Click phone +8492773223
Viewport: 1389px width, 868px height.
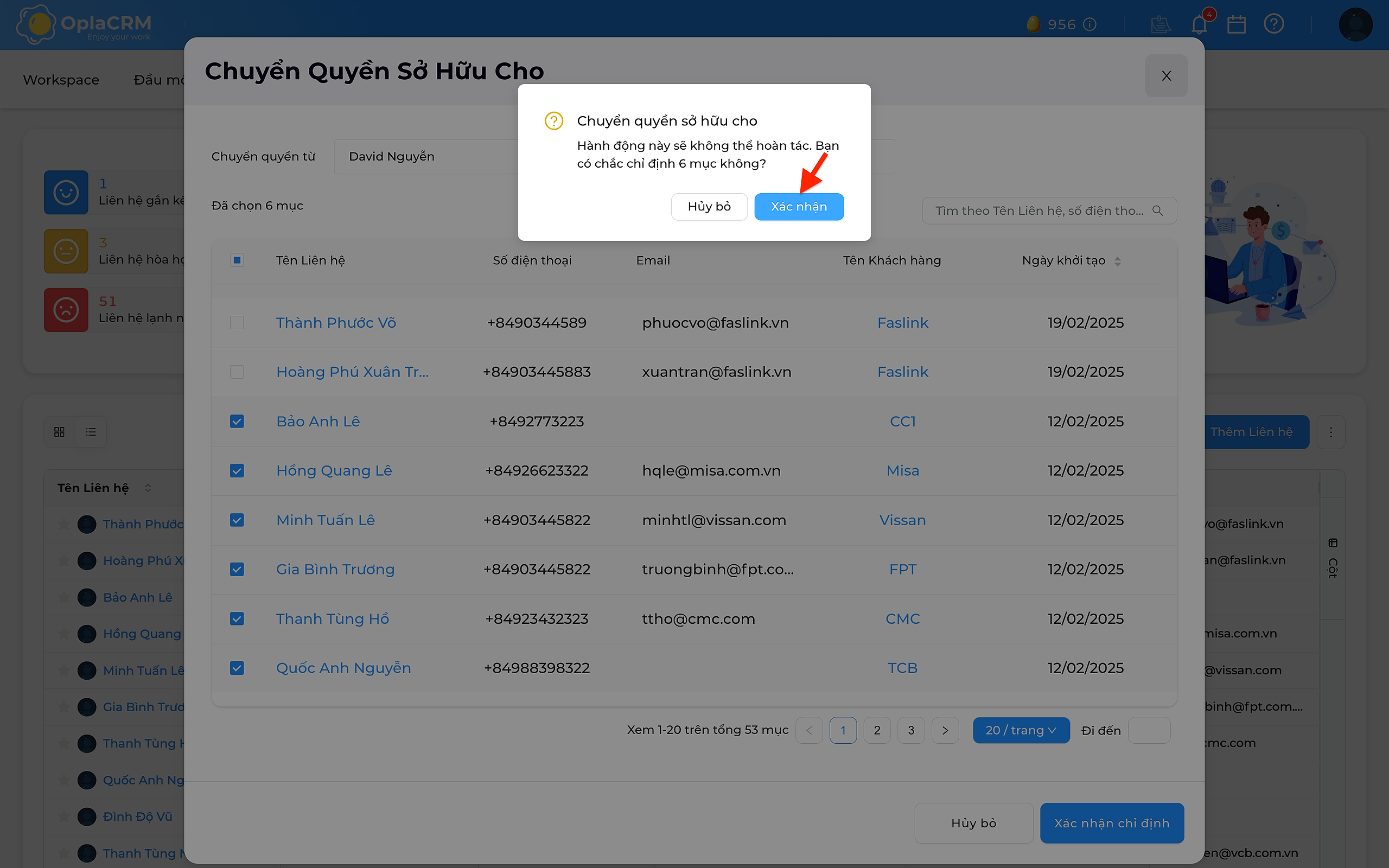(537, 422)
